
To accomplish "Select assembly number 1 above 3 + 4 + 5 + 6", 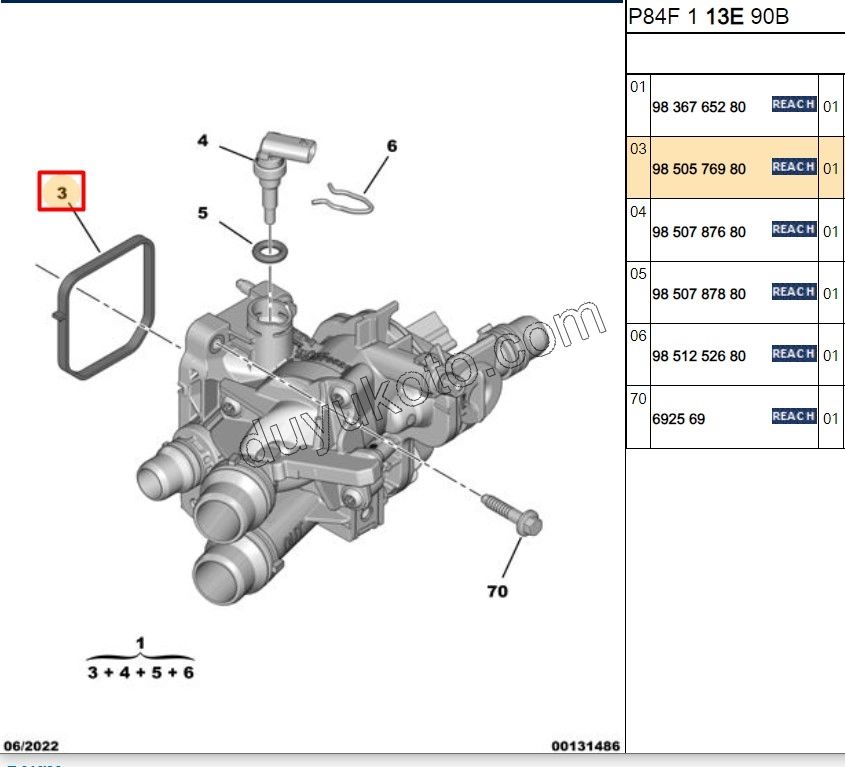I will tap(140, 642).
